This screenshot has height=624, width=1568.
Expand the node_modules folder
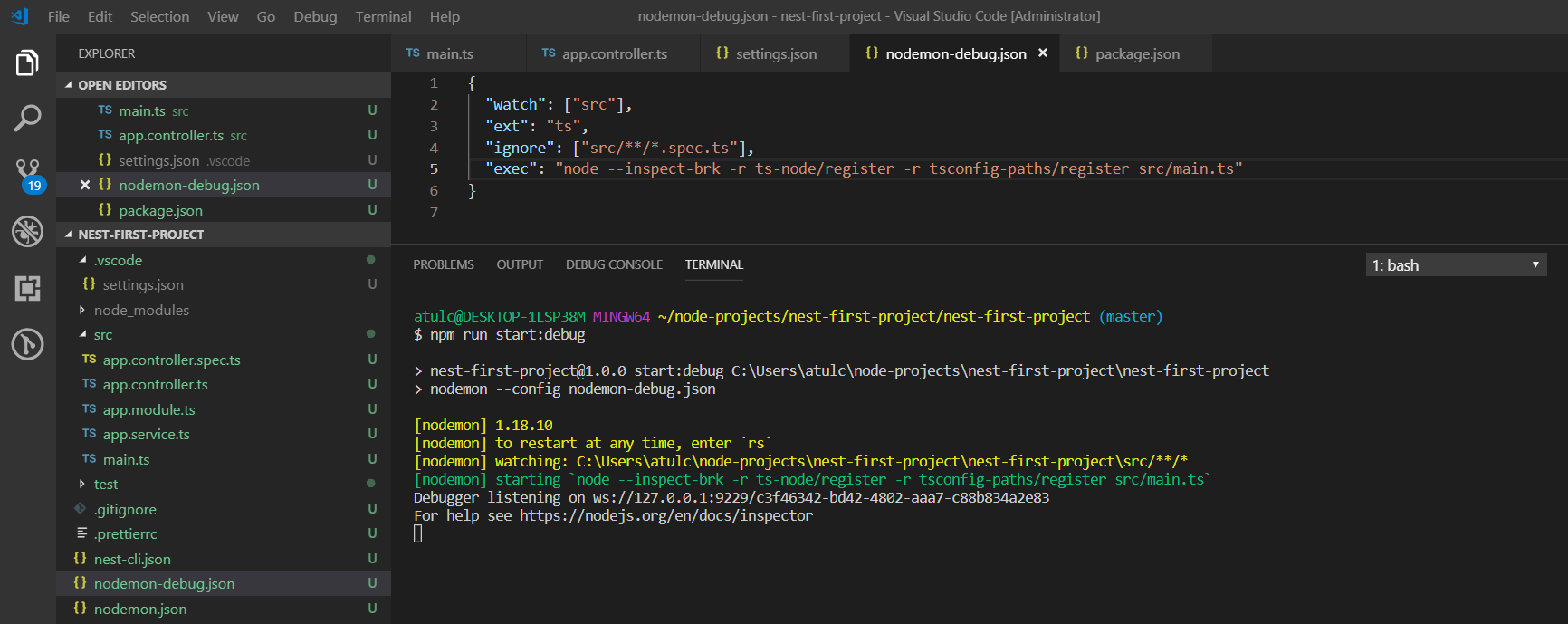pyautogui.click(x=224, y=310)
